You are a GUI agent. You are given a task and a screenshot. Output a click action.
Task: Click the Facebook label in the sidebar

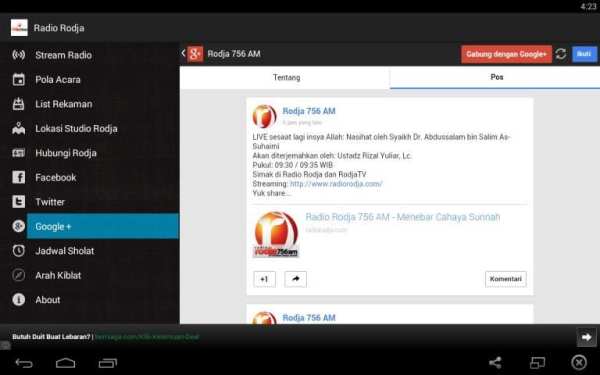pyautogui.click(x=55, y=177)
